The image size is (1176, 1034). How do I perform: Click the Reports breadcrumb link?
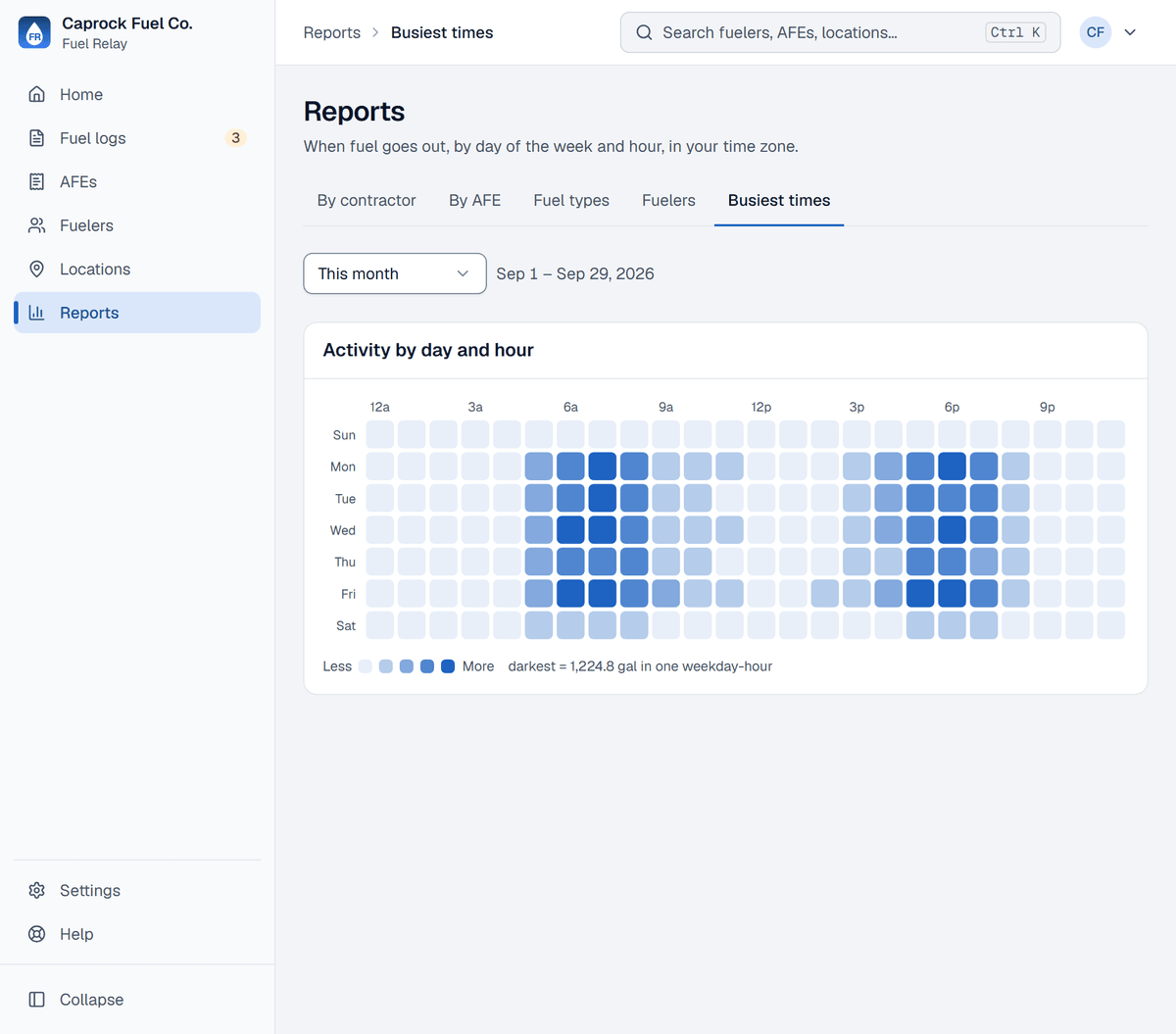pyautogui.click(x=332, y=32)
